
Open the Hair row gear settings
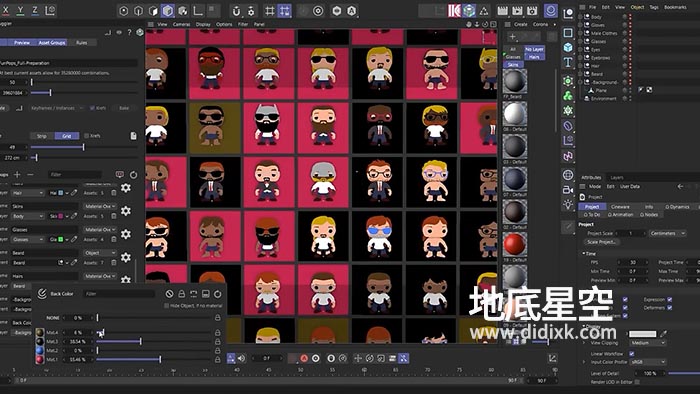(126, 188)
